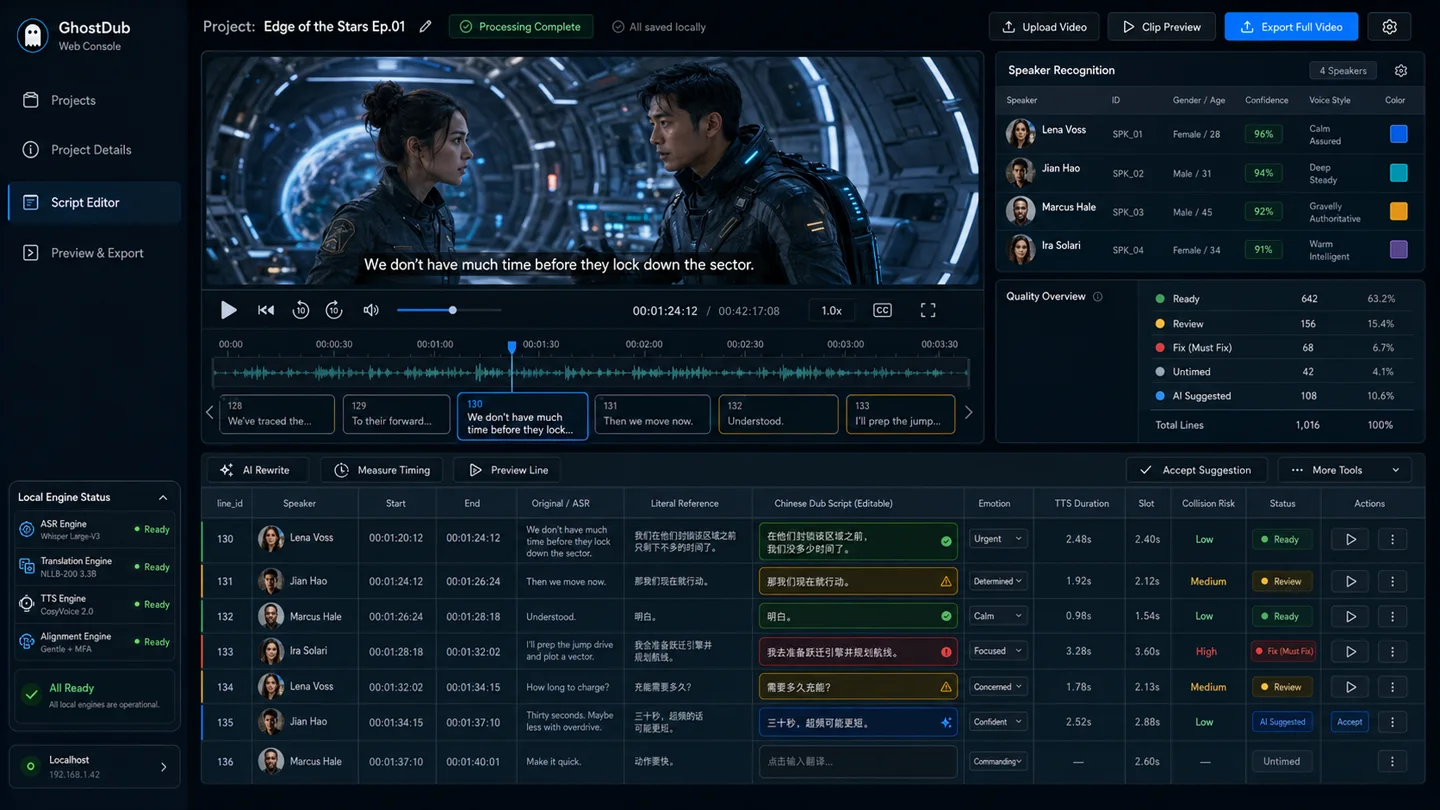This screenshot has width=1440, height=810.
Task: Open Speaker Recognition settings gear
Action: [x=1401, y=71]
